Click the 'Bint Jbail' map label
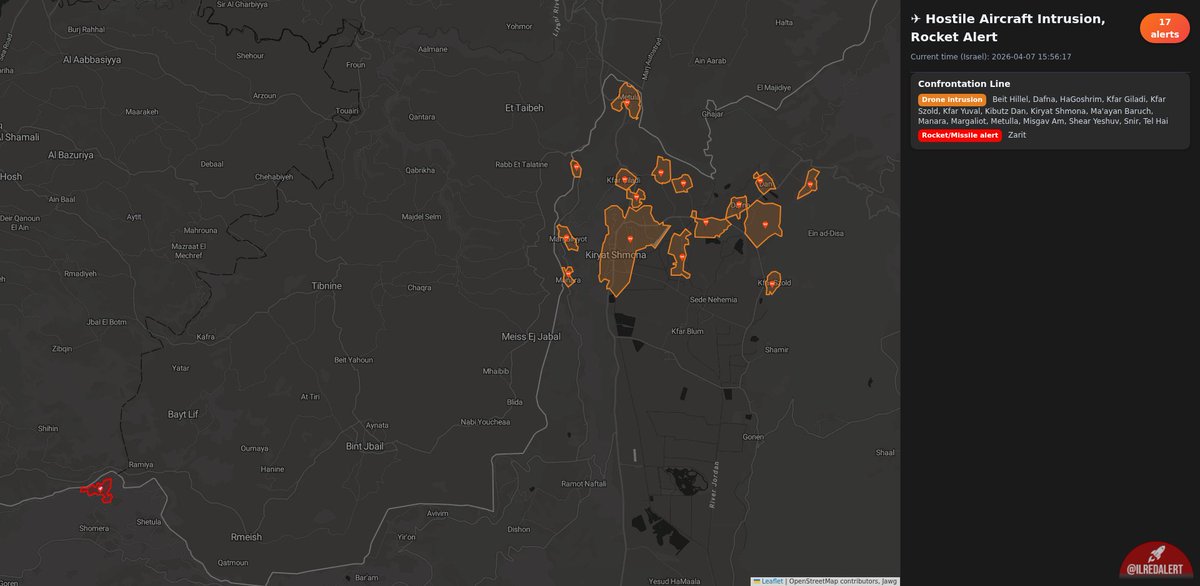 point(364,446)
